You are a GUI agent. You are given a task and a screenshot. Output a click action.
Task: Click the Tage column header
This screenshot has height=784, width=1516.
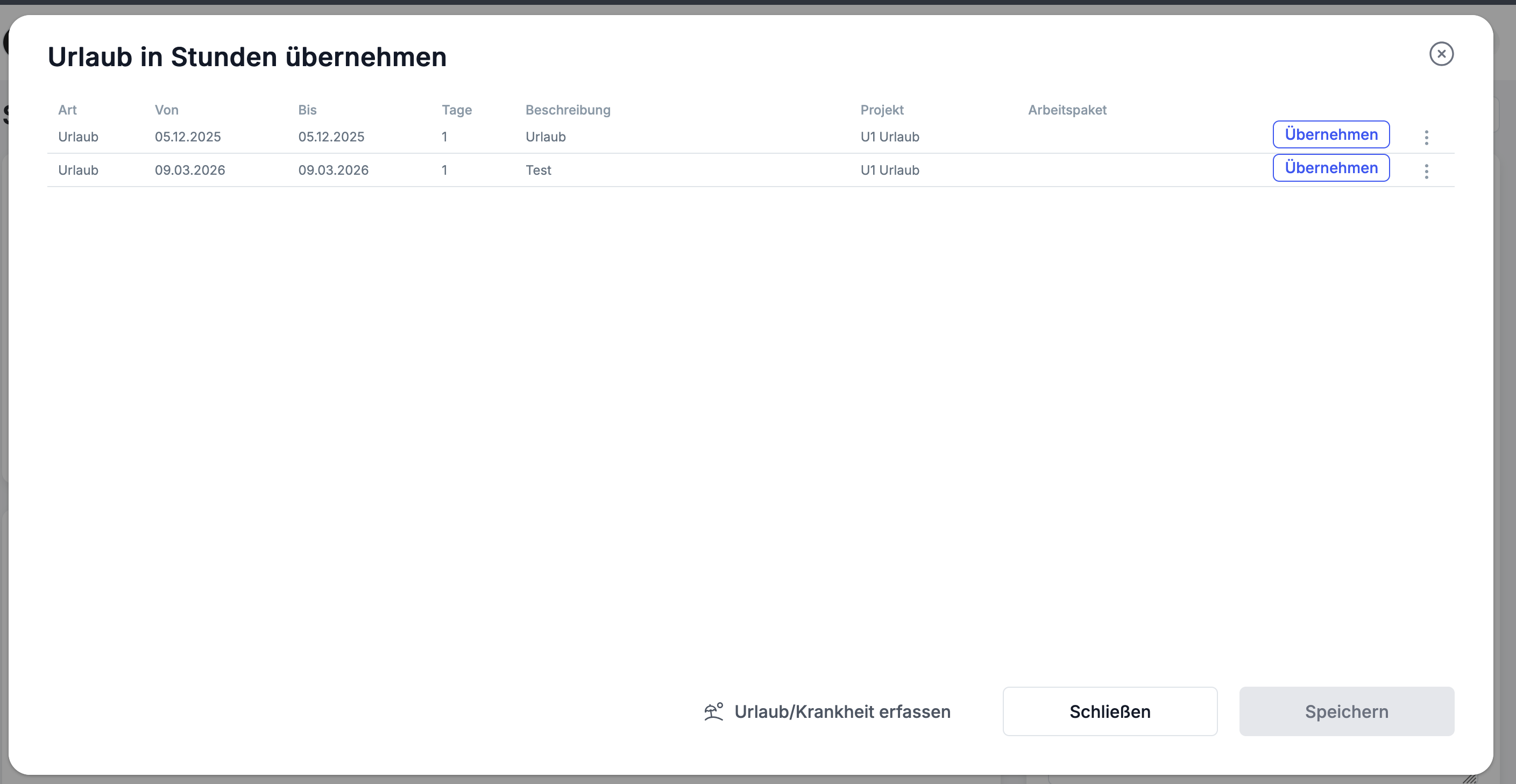(x=457, y=110)
